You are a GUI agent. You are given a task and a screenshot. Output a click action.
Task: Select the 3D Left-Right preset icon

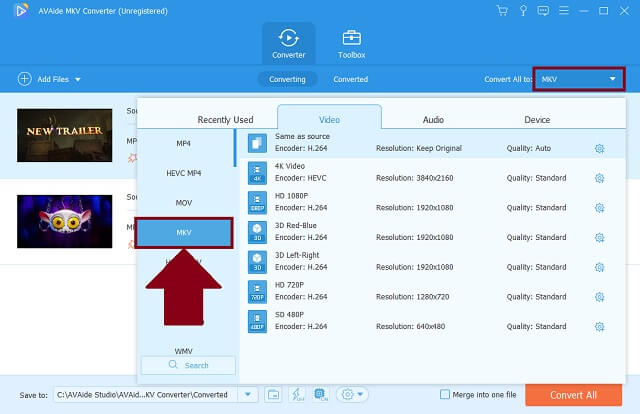(x=257, y=262)
